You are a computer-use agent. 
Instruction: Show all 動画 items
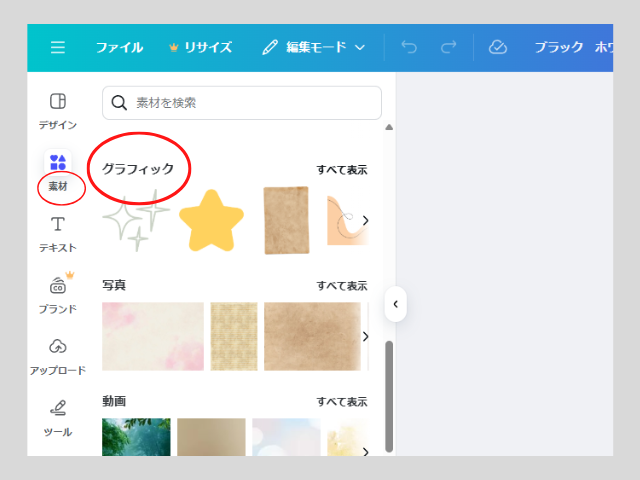(x=342, y=402)
